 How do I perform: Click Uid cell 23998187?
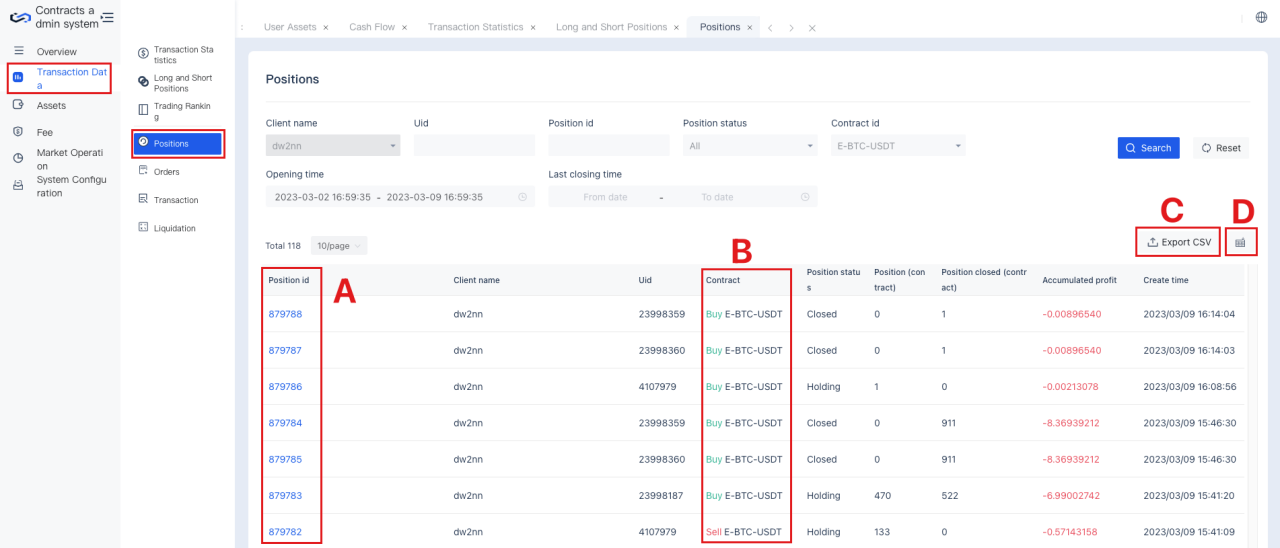tap(662, 495)
